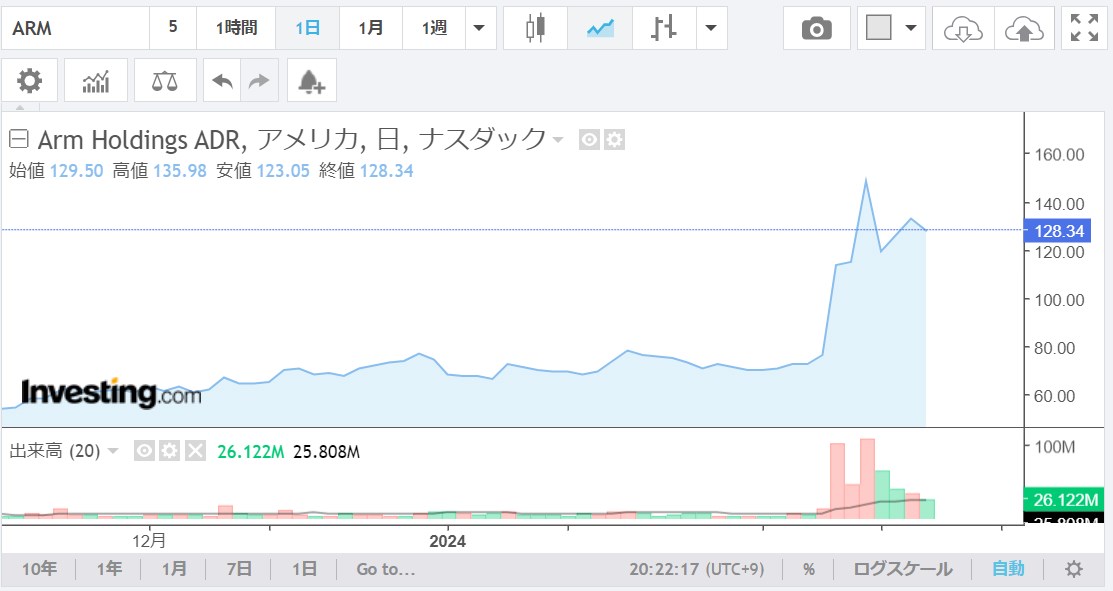Image resolution: width=1113 pixels, height=591 pixels.
Task: Click the volume value label 26.122M on axis
Action: pos(1063,499)
